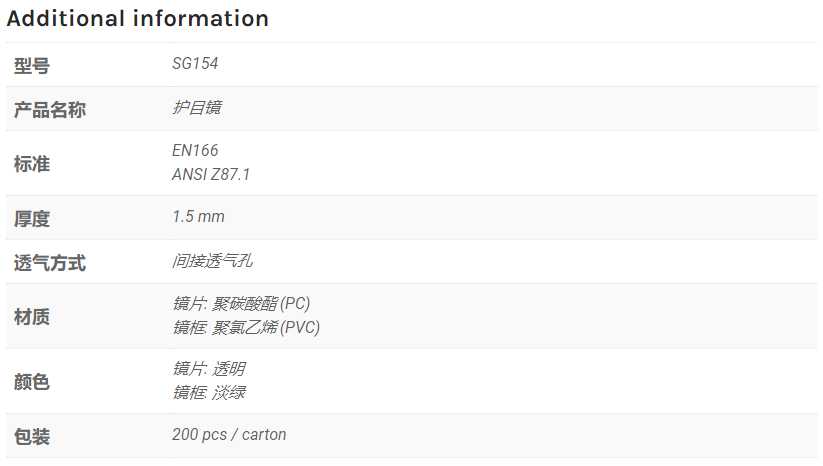Click the 型号 row label
The image size is (823, 466).
(x=31, y=66)
